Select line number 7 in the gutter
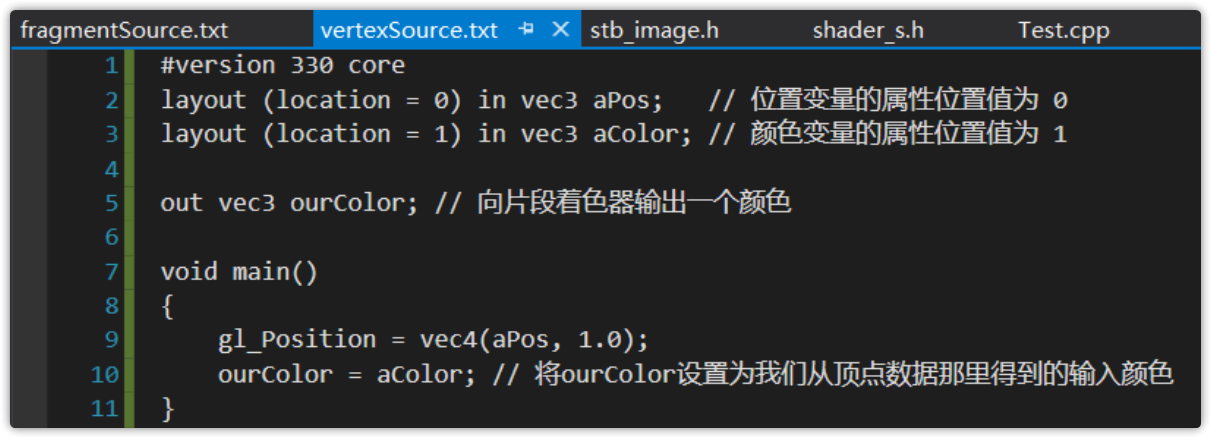1211x438 pixels. point(110,272)
